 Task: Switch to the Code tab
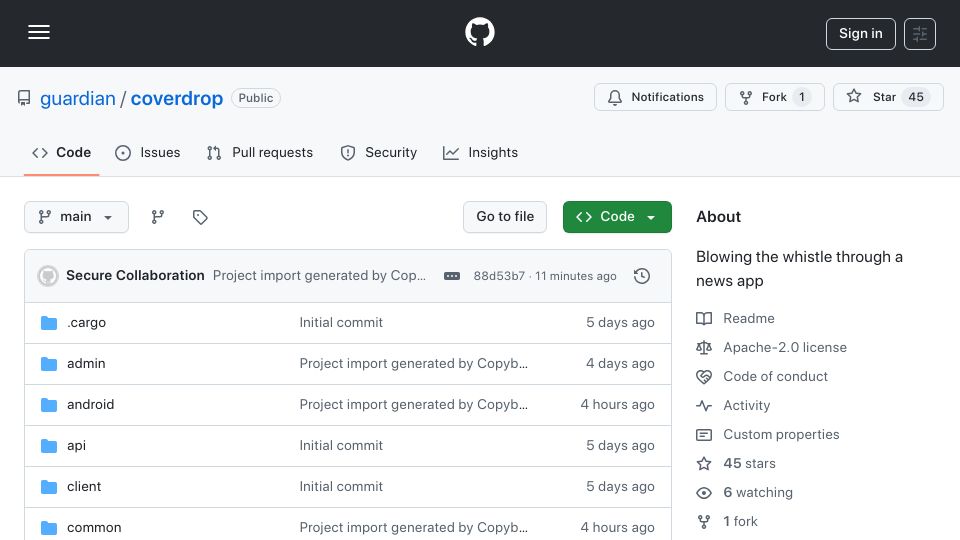point(61,152)
